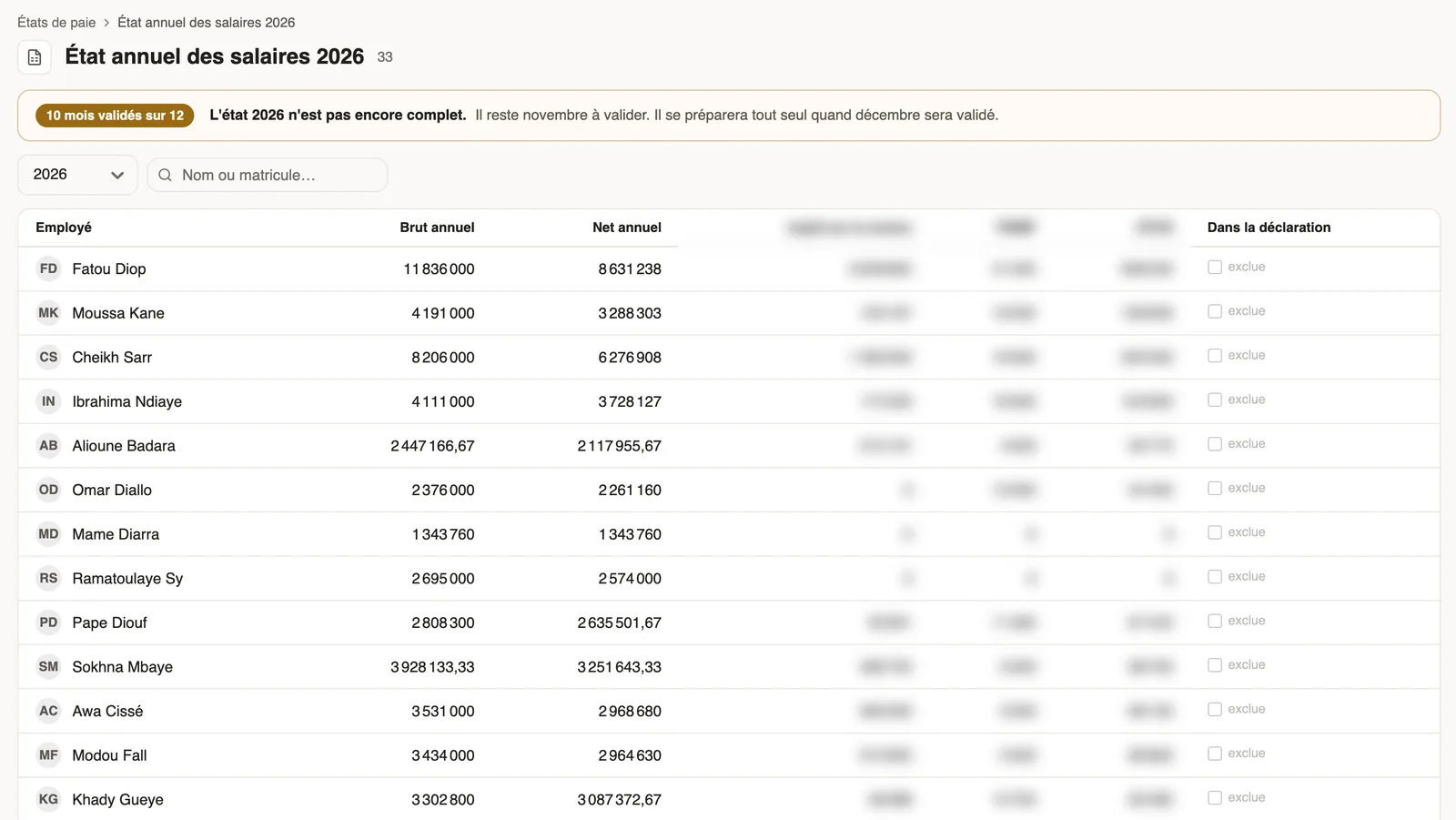Select employee name 'Awa Cissé'
The width and height of the screenshot is (1456, 820).
click(x=107, y=711)
